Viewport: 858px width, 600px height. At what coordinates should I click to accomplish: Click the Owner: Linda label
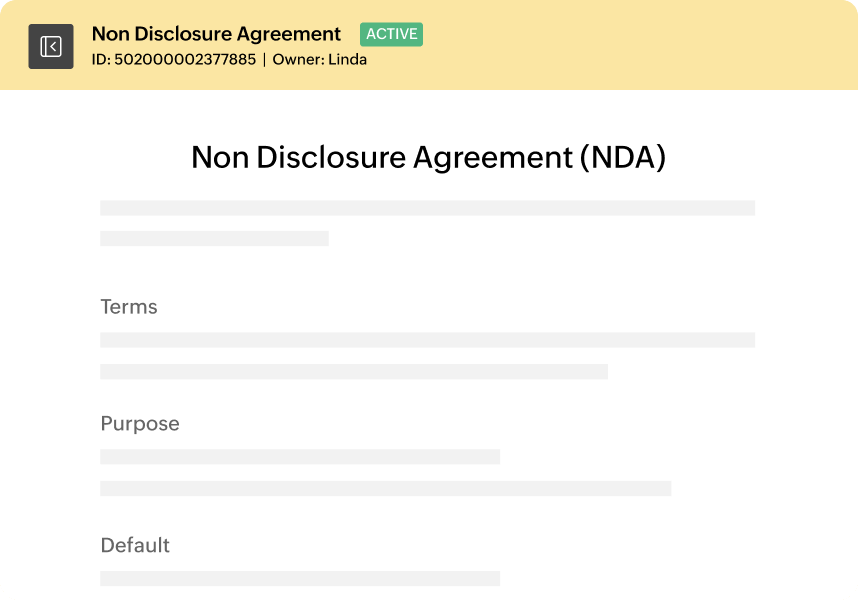[320, 60]
